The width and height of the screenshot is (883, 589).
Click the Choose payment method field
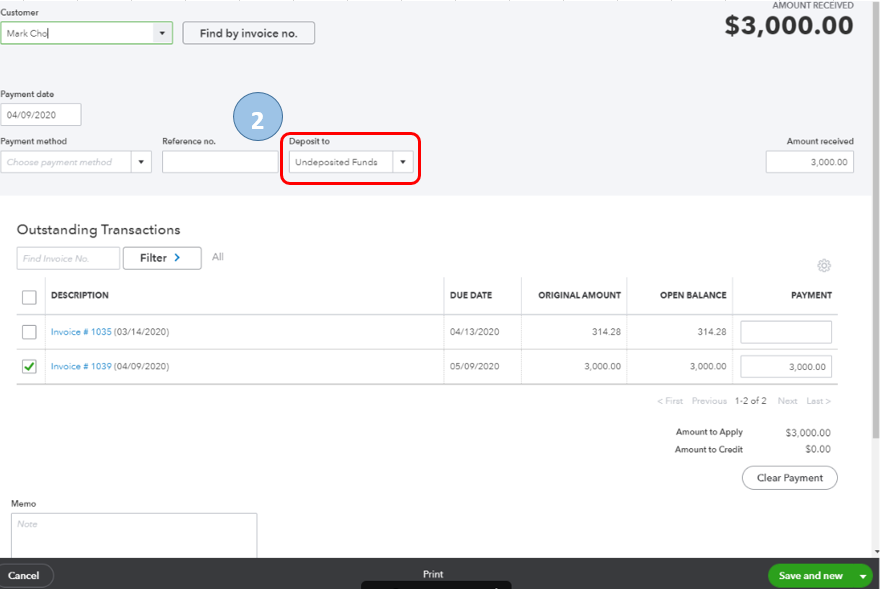pyautogui.click(x=66, y=162)
